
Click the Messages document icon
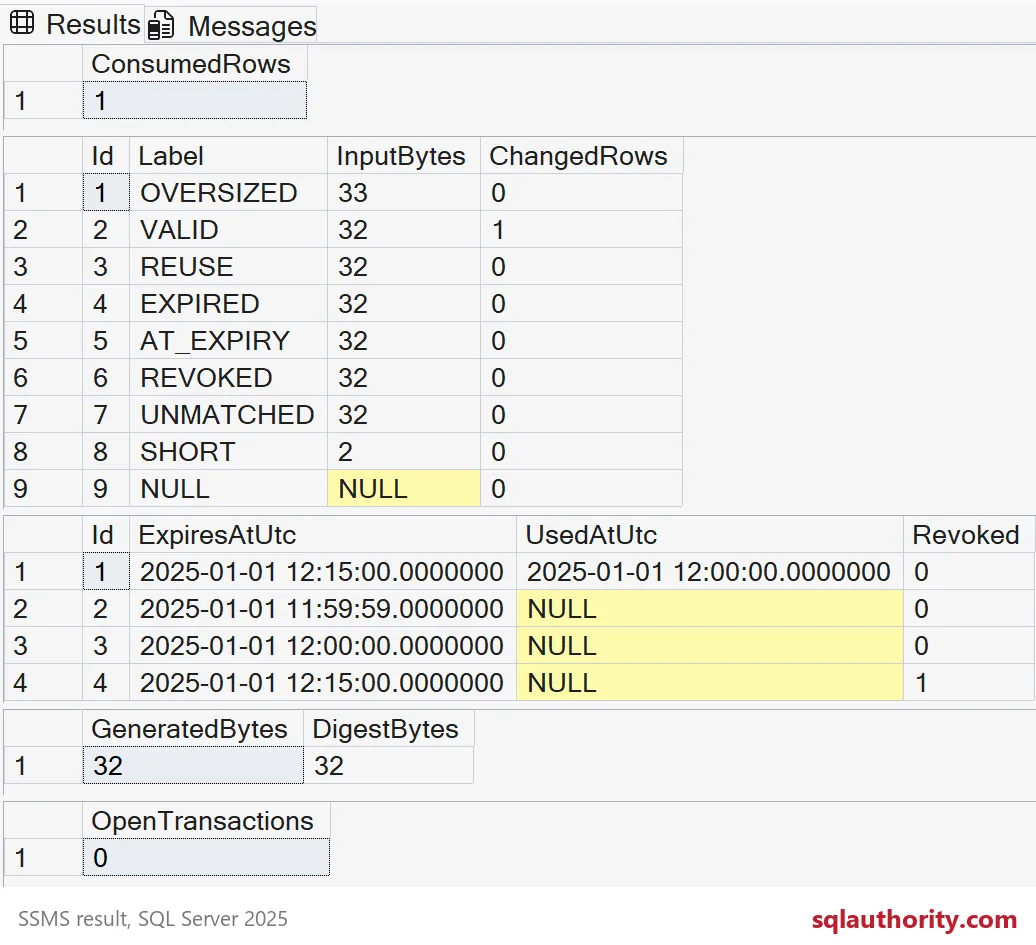(161, 26)
